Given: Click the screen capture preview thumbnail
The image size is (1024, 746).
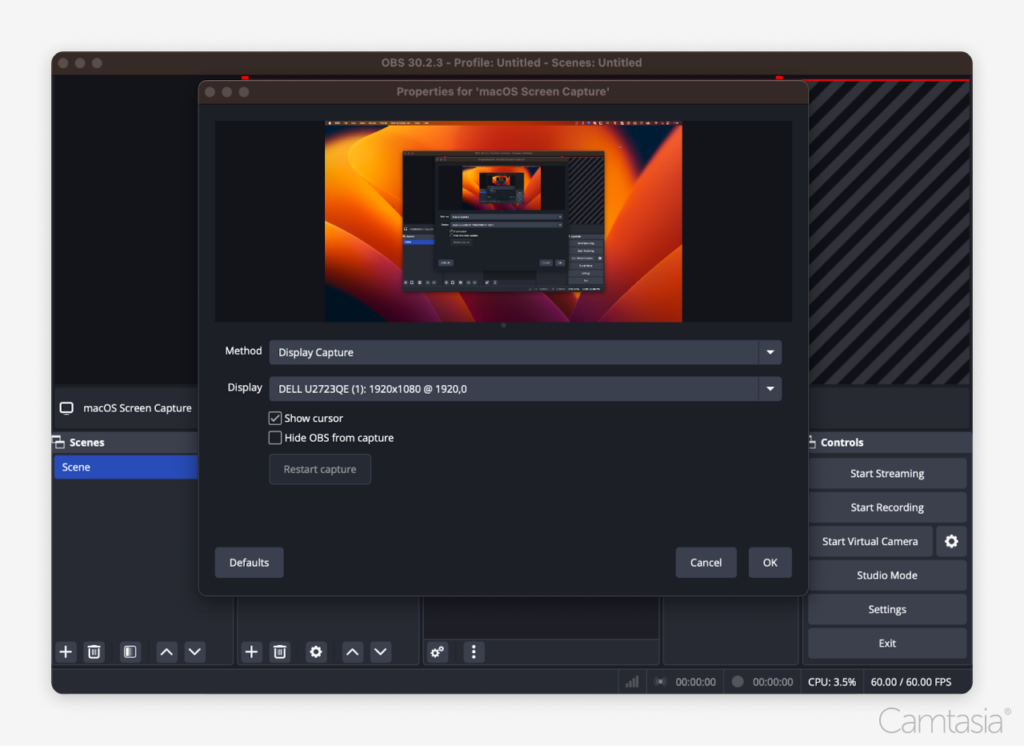Looking at the screenshot, I should coord(504,221).
